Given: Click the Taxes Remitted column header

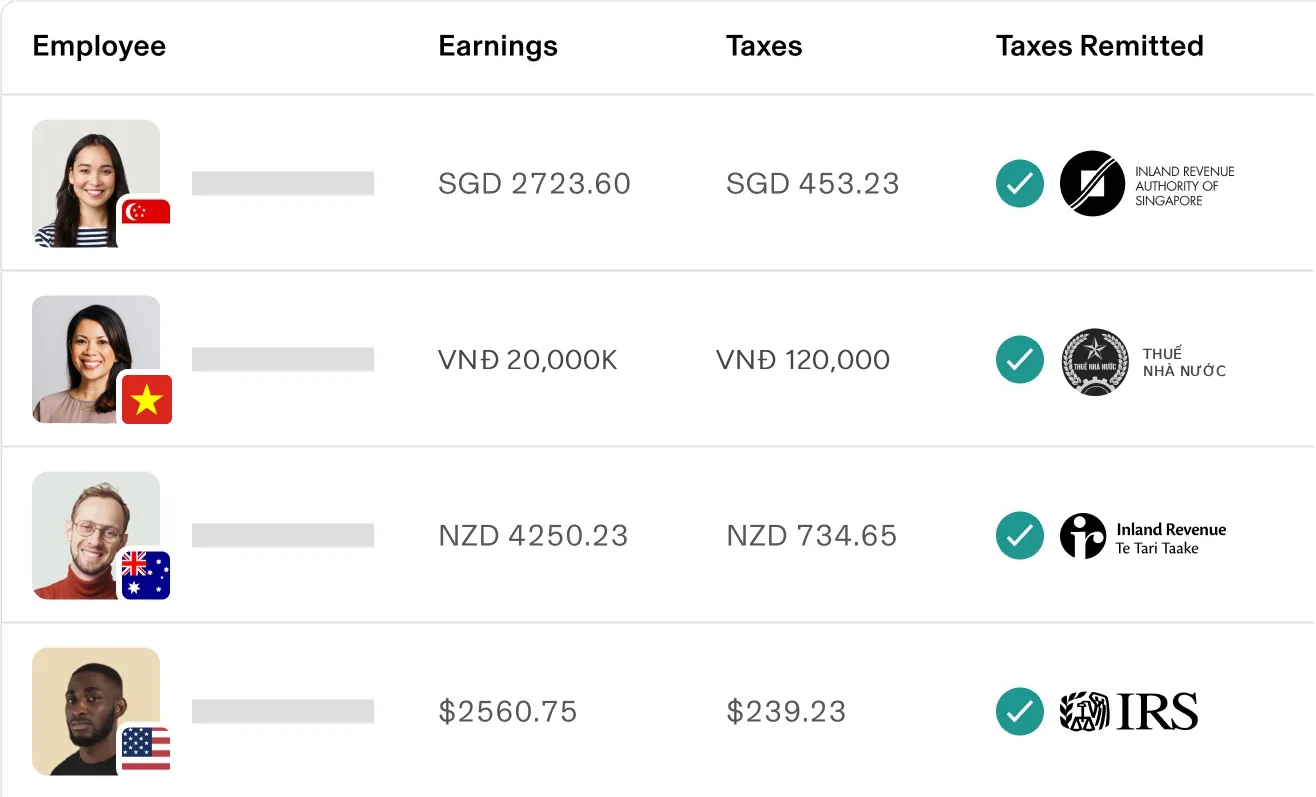Looking at the screenshot, I should pos(1099,46).
